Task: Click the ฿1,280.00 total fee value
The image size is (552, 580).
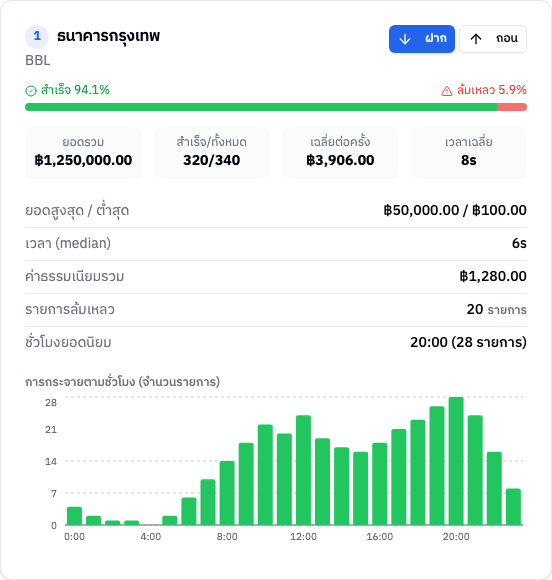Action: pyautogui.click(x=493, y=276)
